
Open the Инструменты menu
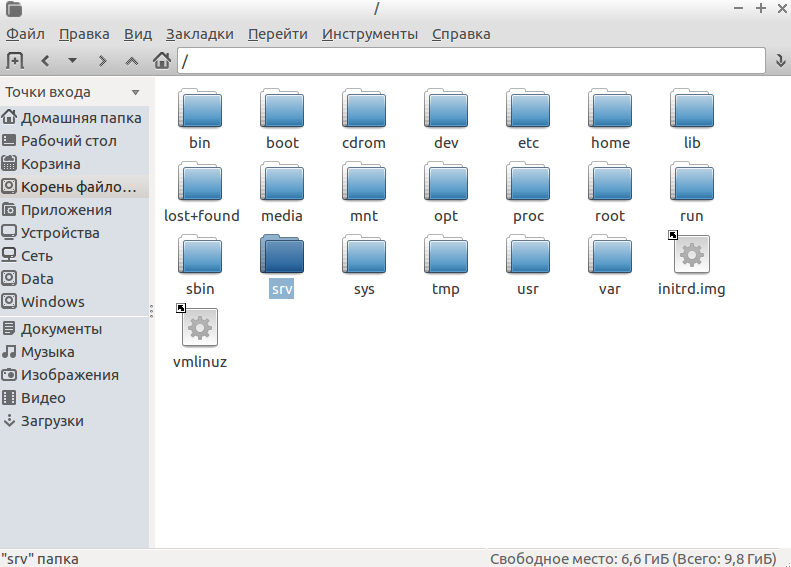point(370,34)
